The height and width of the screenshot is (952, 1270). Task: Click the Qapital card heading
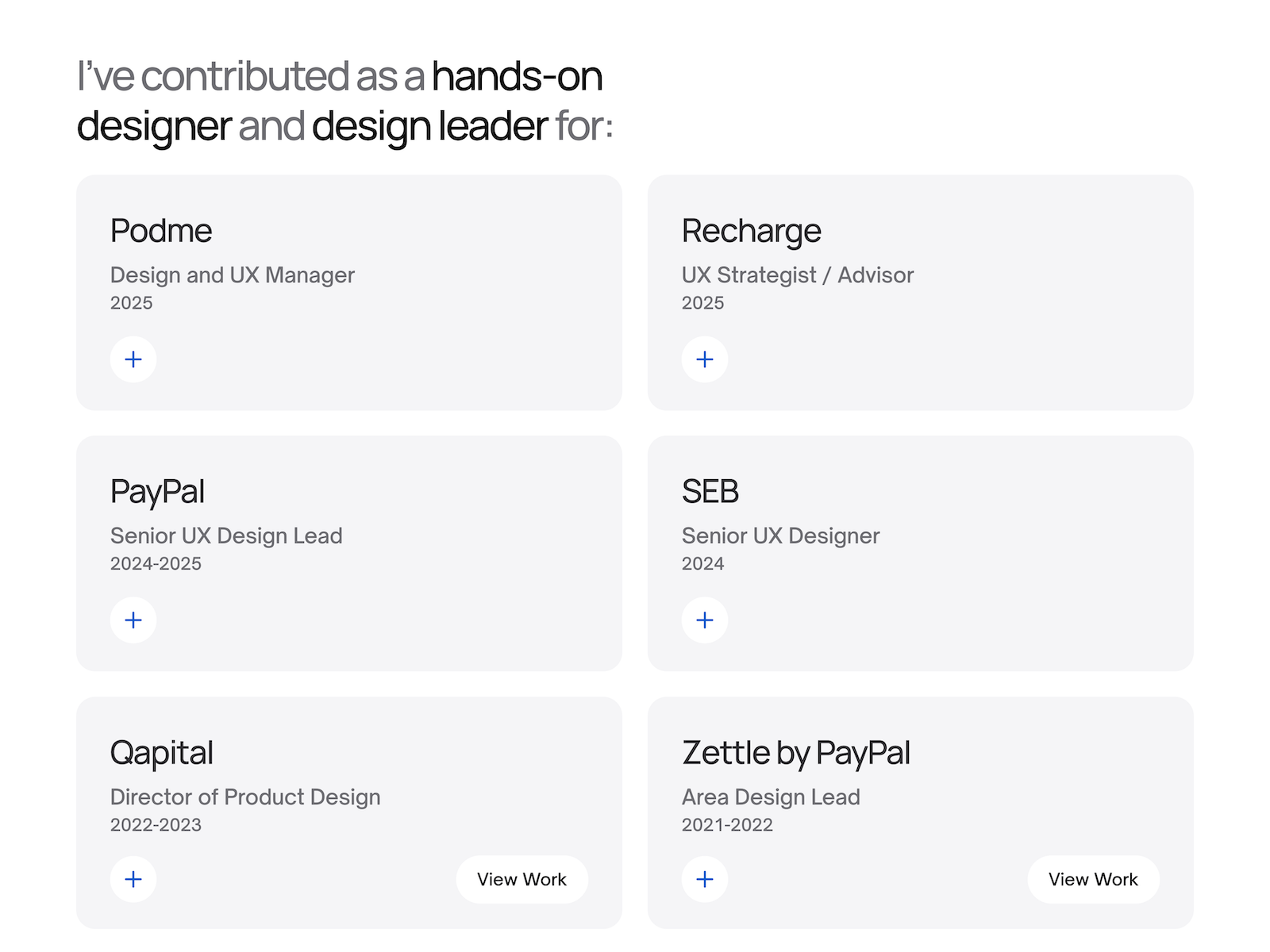(162, 753)
